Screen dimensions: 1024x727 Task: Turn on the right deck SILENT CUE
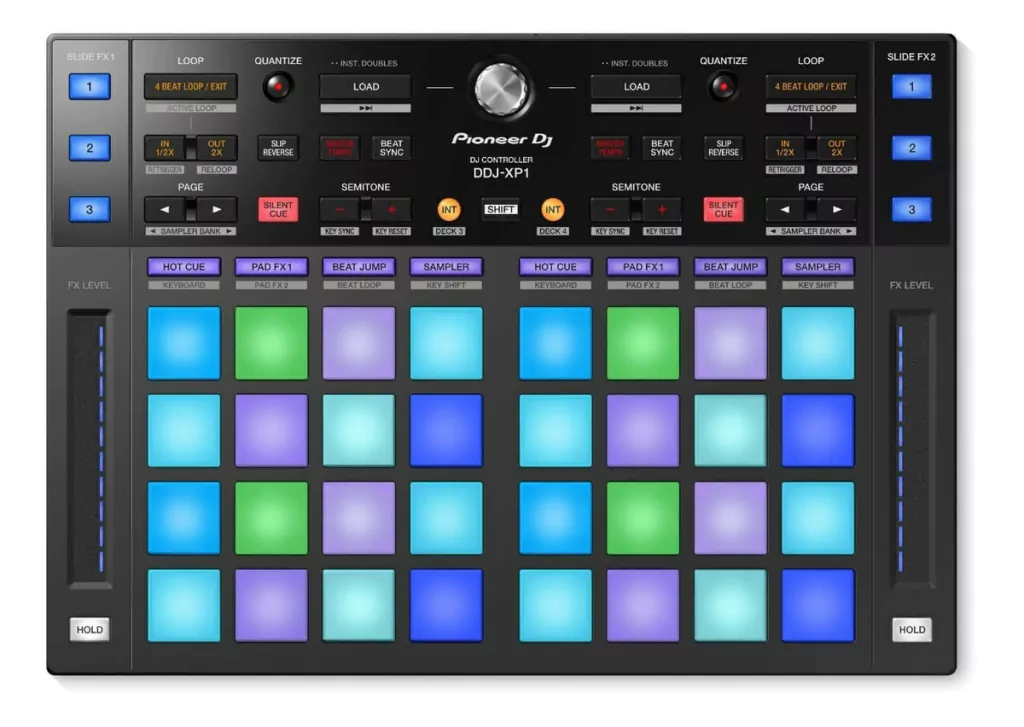click(x=723, y=210)
